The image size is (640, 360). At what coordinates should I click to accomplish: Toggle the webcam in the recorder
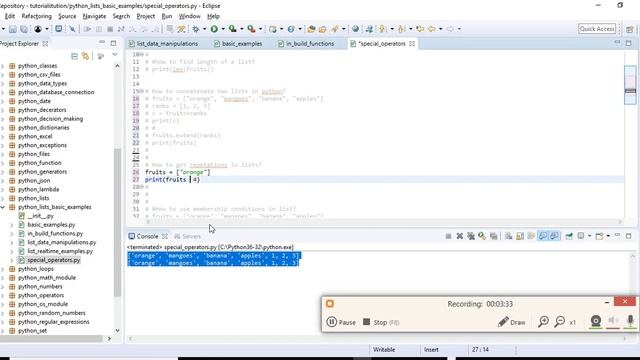(596, 321)
